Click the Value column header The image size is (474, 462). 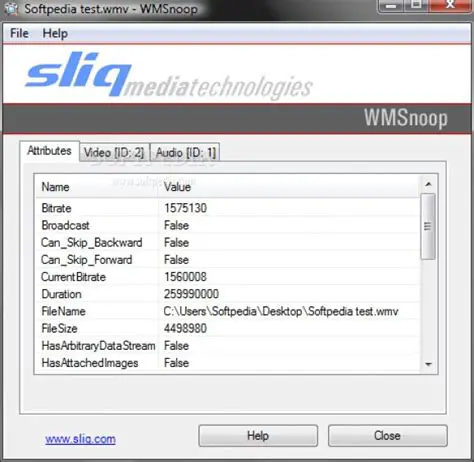[x=289, y=187]
